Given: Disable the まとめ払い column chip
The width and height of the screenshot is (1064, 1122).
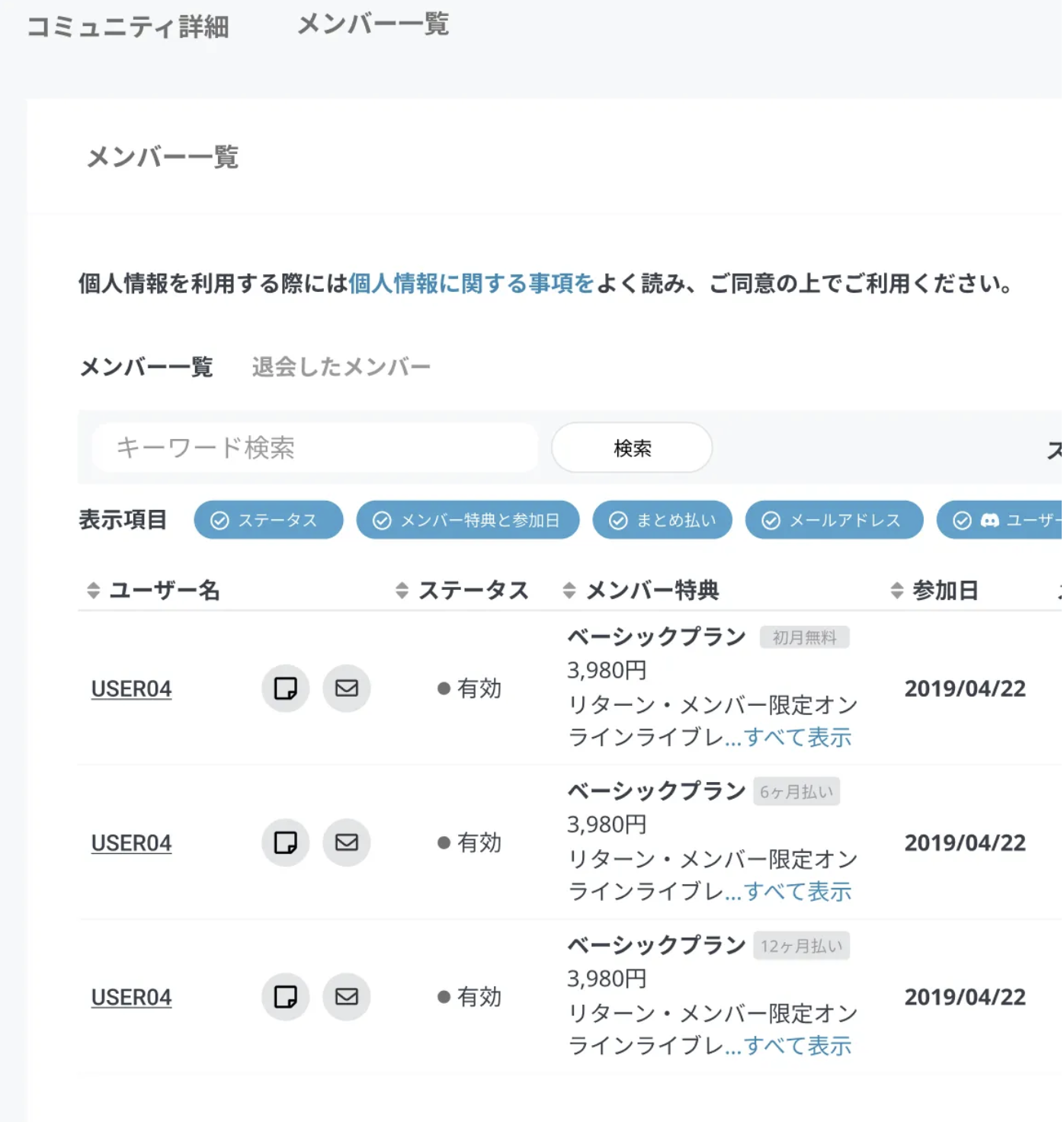Looking at the screenshot, I should click(x=662, y=520).
